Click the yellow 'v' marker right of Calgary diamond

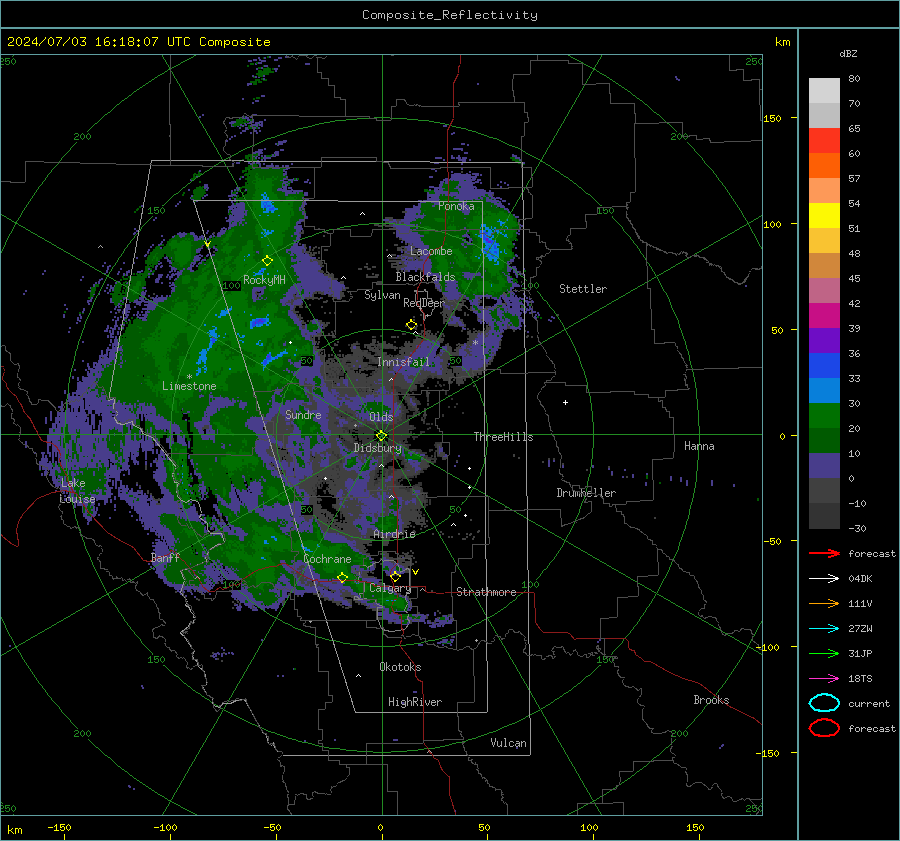[x=416, y=572]
